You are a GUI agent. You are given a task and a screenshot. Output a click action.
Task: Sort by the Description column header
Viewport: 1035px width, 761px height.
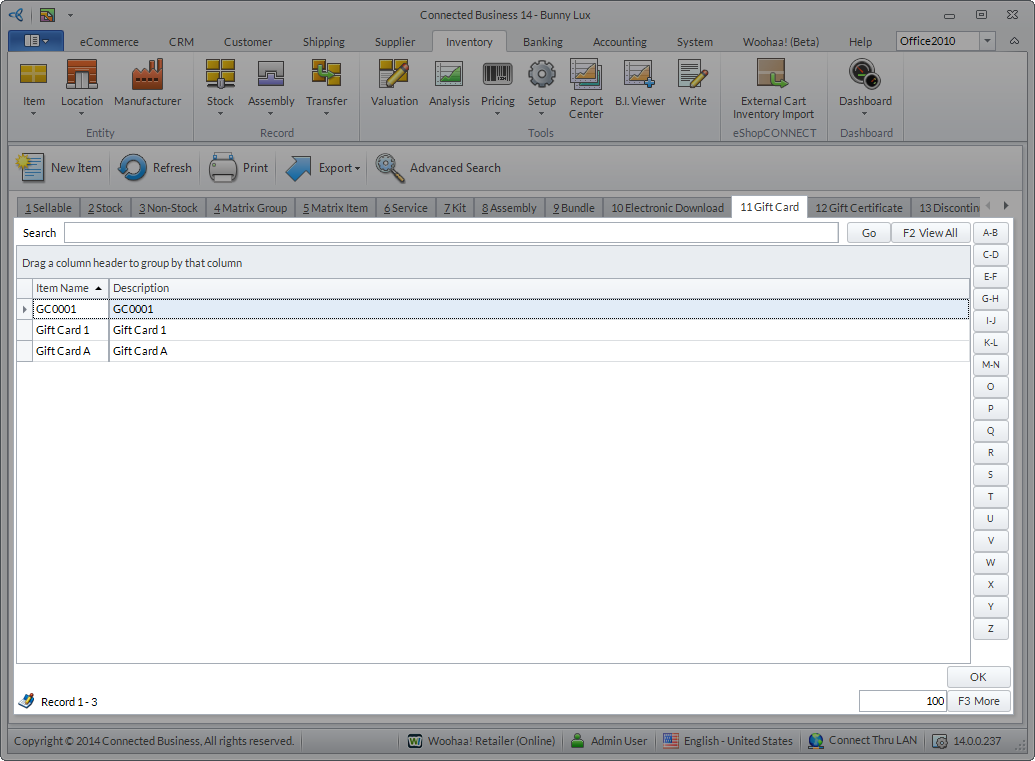tap(539, 288)
